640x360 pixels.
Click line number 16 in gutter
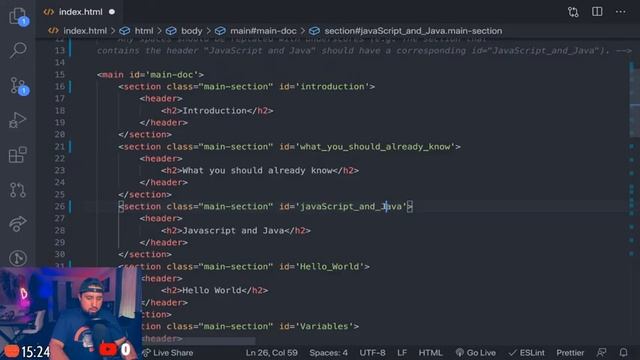tap(60, 87)
